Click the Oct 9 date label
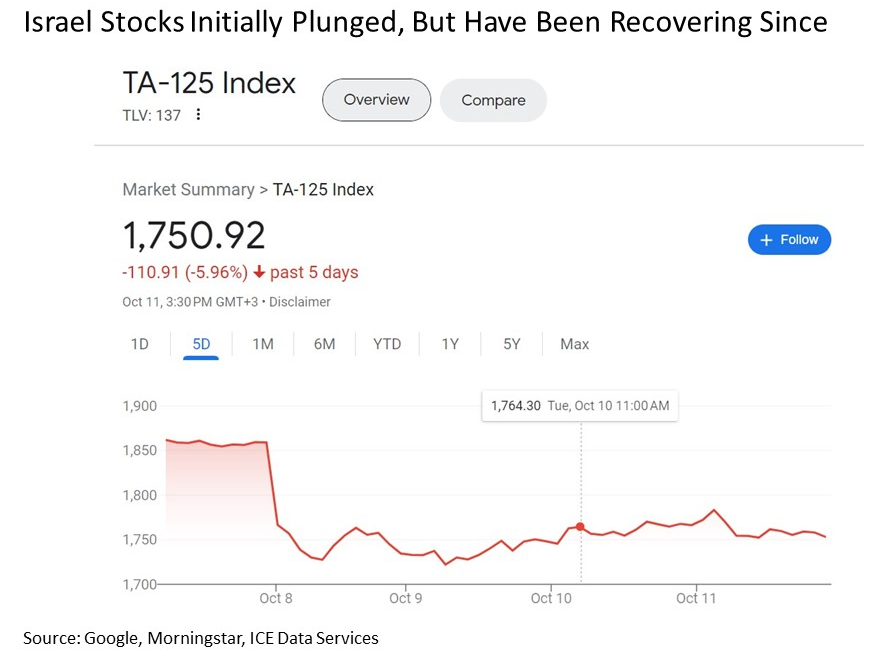Image resolution: width=896 pixels, height=657 pixels. (405, 598)
